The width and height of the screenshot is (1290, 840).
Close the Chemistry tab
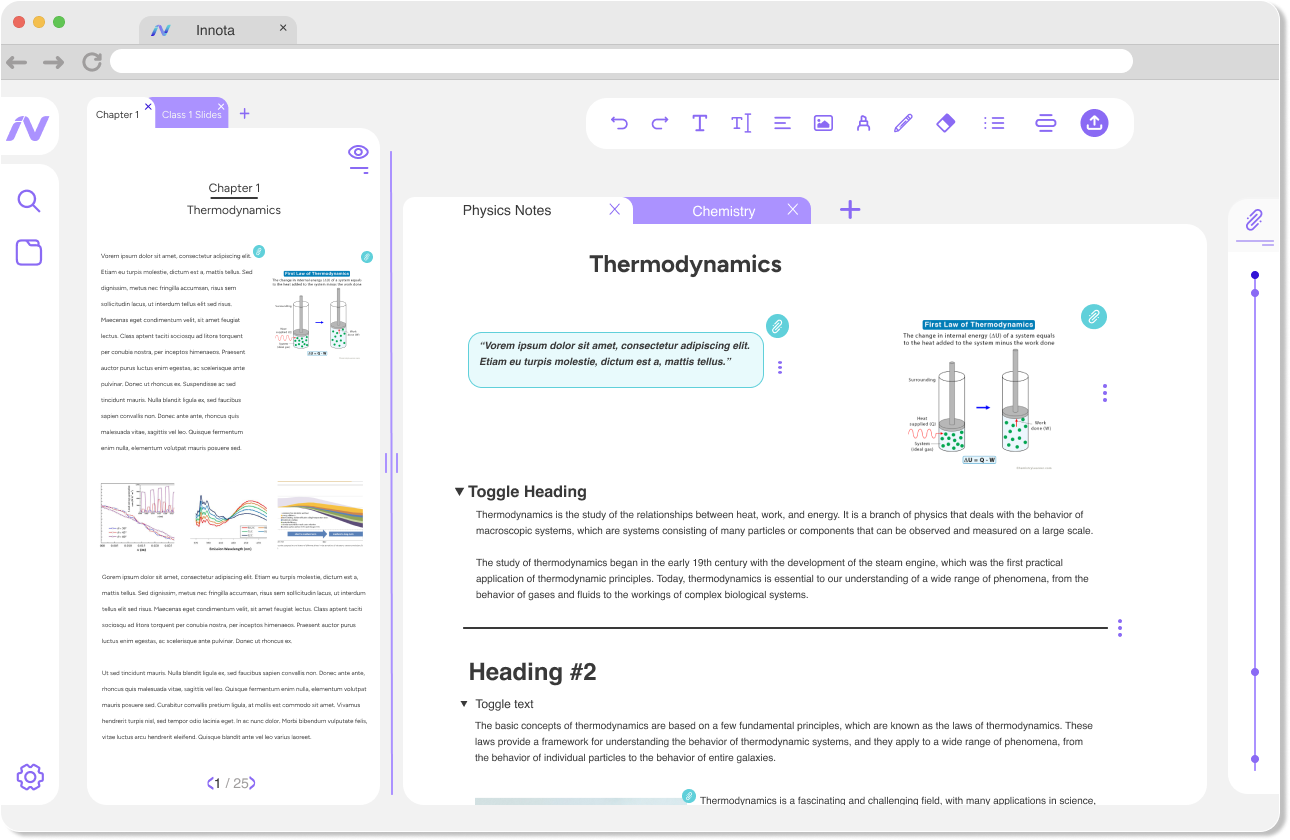coord(793,209)
